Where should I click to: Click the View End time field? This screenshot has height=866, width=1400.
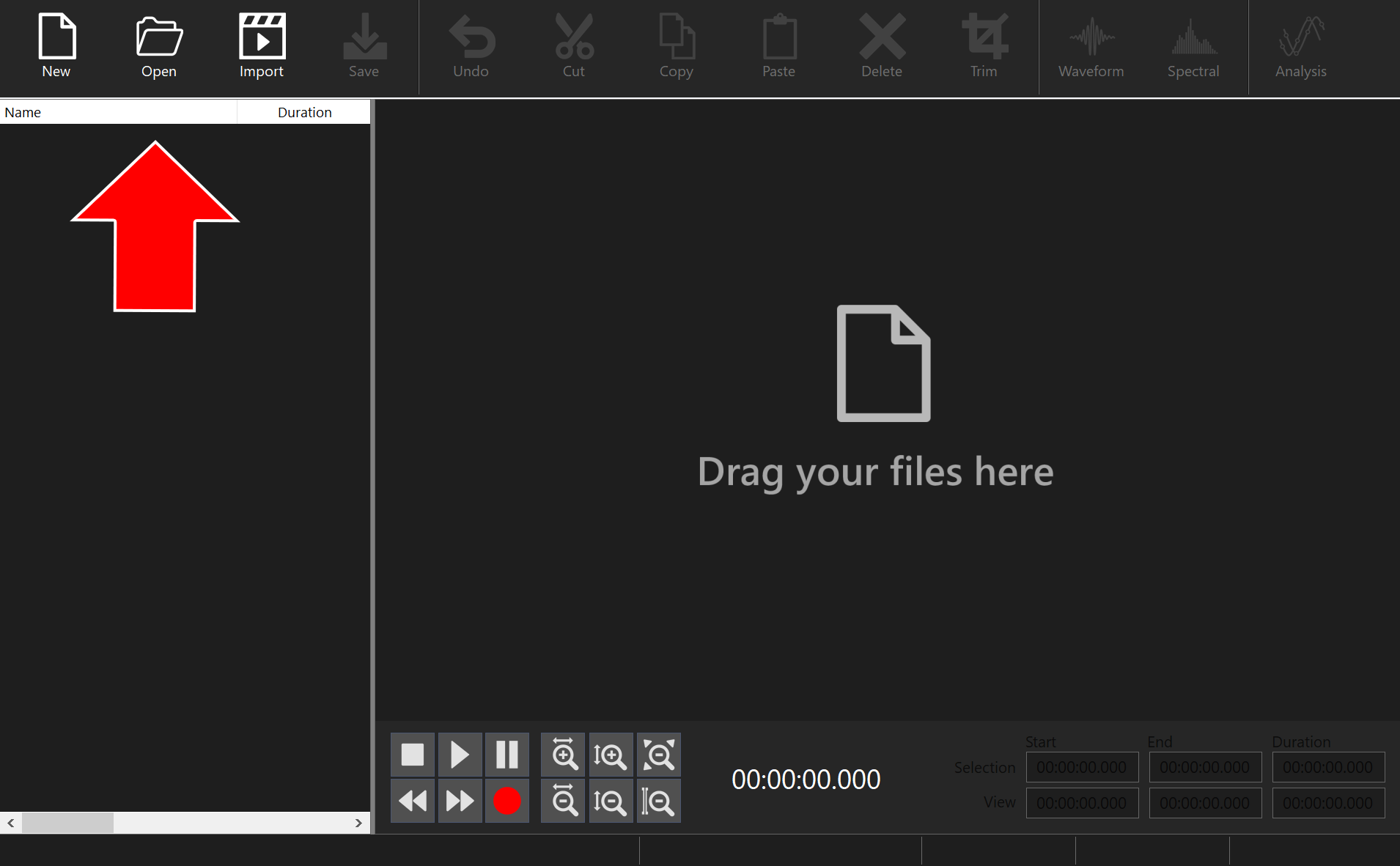[x=1205, y=803]
